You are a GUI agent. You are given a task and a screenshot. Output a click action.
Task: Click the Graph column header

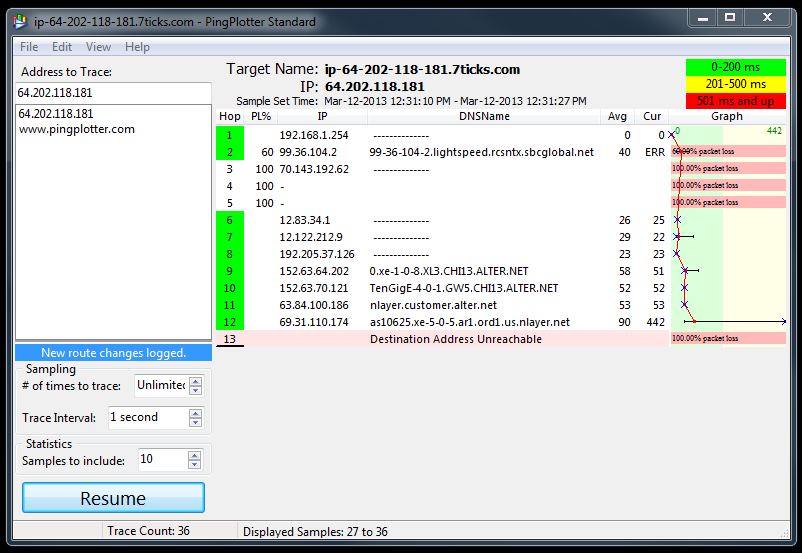(x=727, y=116)
